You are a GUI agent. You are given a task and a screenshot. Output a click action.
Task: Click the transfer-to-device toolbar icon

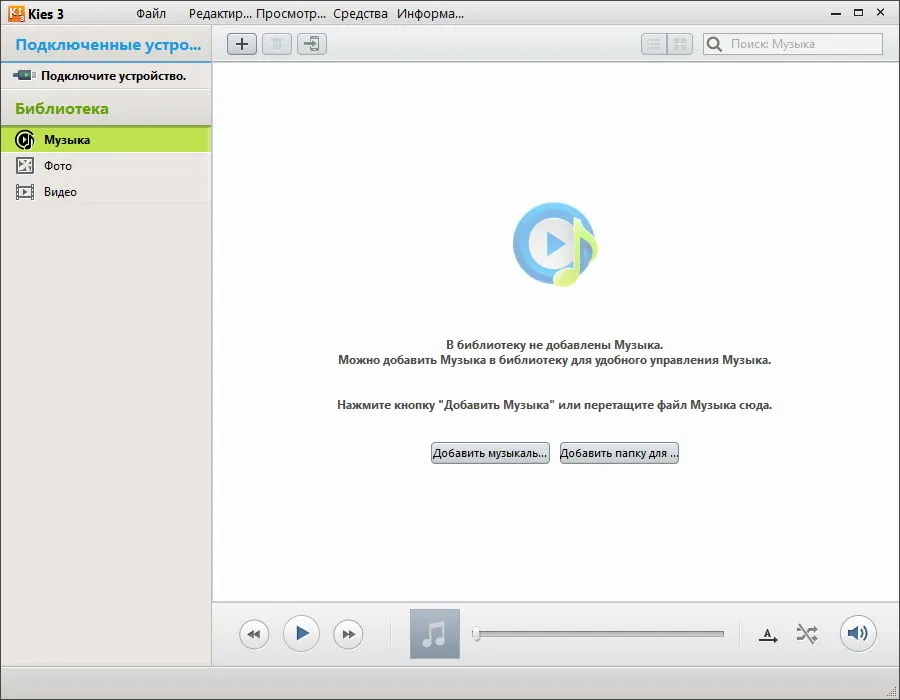coord(312,44)
